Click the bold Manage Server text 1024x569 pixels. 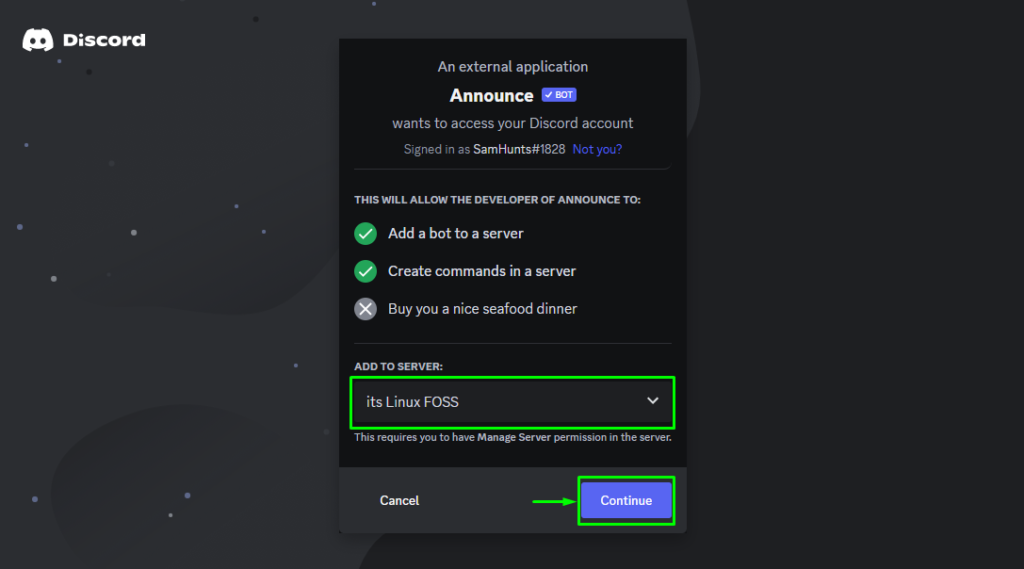[x=514, y=437]
